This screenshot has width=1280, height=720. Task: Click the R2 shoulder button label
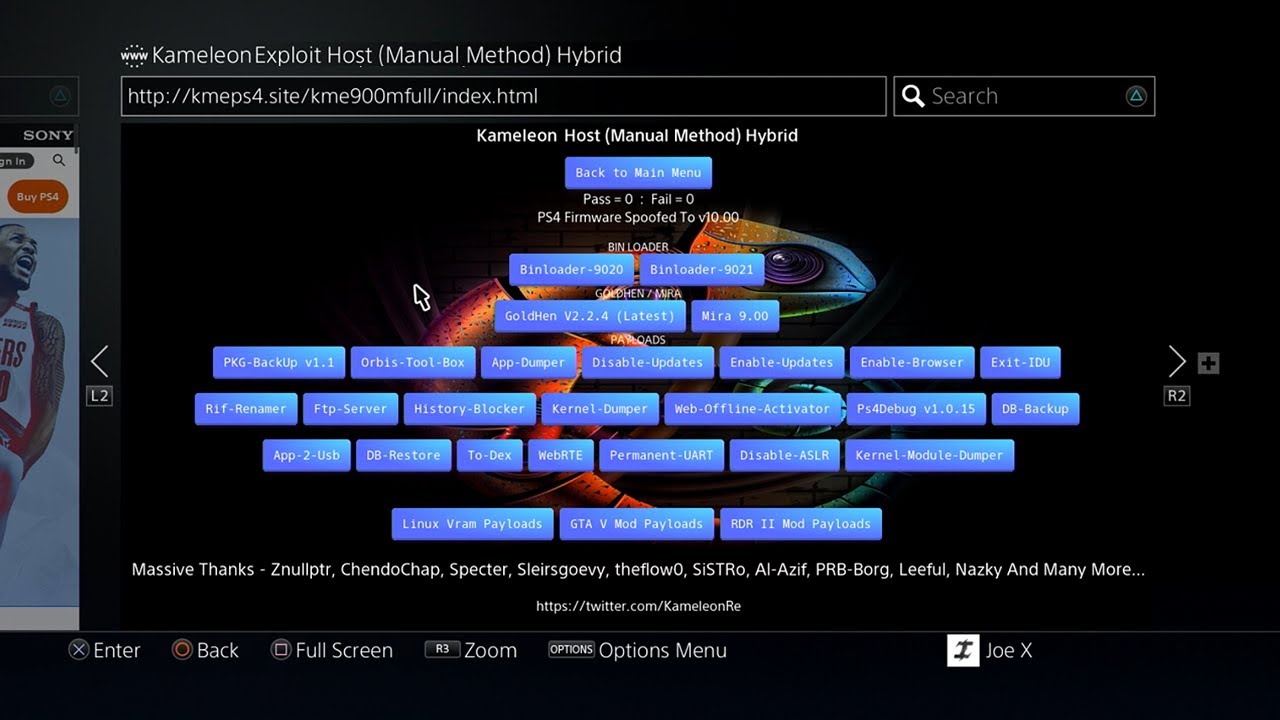(x=1177, y=396)
